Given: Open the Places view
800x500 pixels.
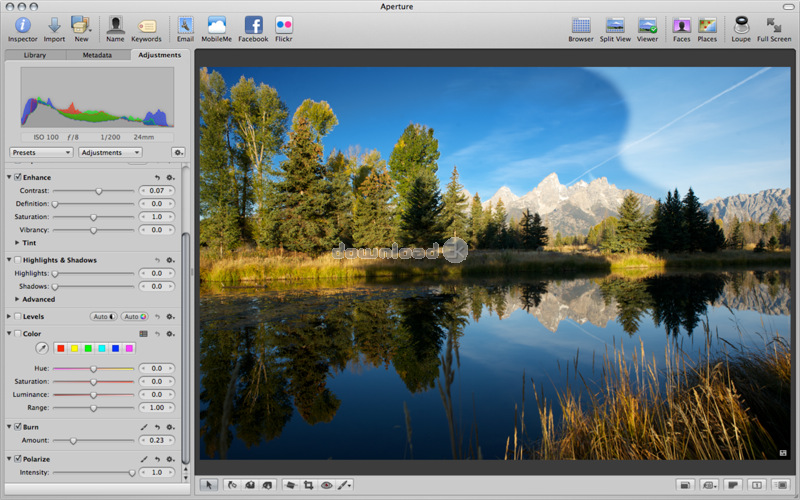Looking at the screenshot, I should [x=707, y=25].
